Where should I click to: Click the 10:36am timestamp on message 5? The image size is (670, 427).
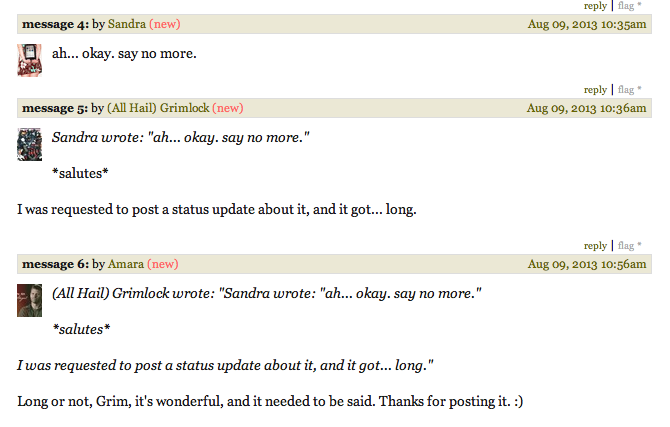click(x=587, y=108)
